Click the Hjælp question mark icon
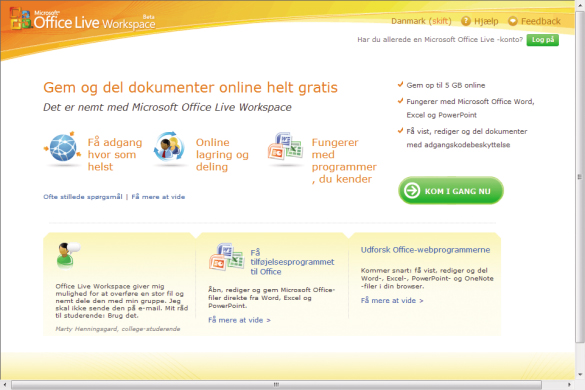585x390 pixels. pyautogui.click(x=466, y=21)
